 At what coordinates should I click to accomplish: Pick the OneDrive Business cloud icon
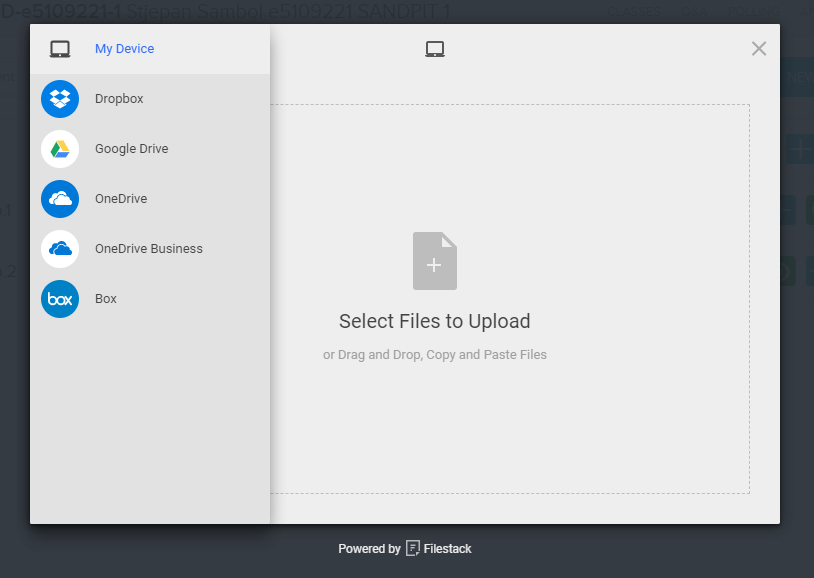point(60,249)
